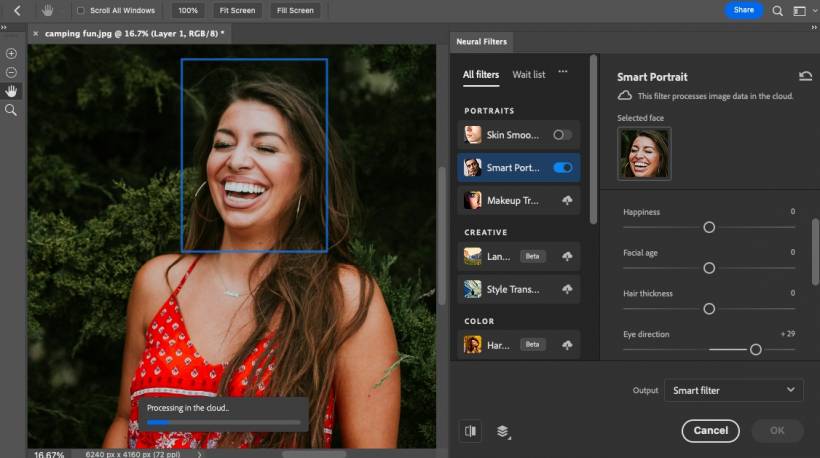The width and height of the screenshot is (820, 458).
Task: Click the reset Smart Portrait arrow icon
Action: [x=805, y=76]
